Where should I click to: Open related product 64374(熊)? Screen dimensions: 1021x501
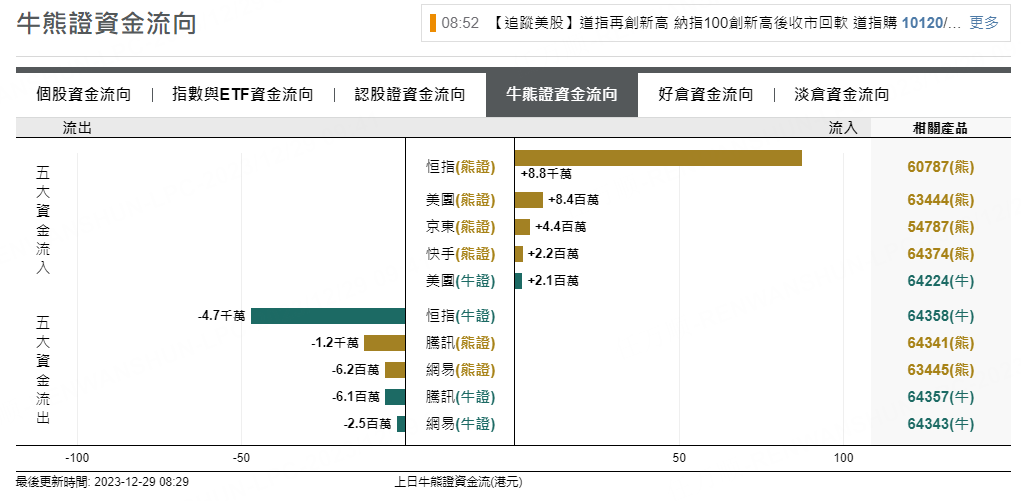tap(940, 254)
